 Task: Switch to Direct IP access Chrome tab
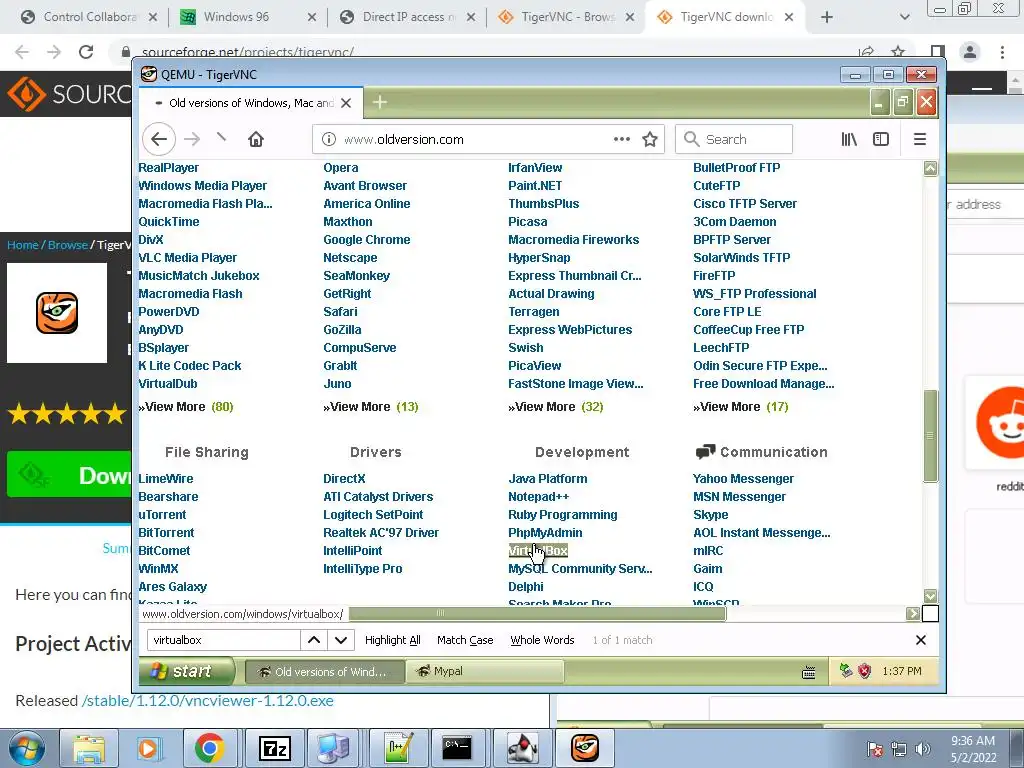coord(408,17)
